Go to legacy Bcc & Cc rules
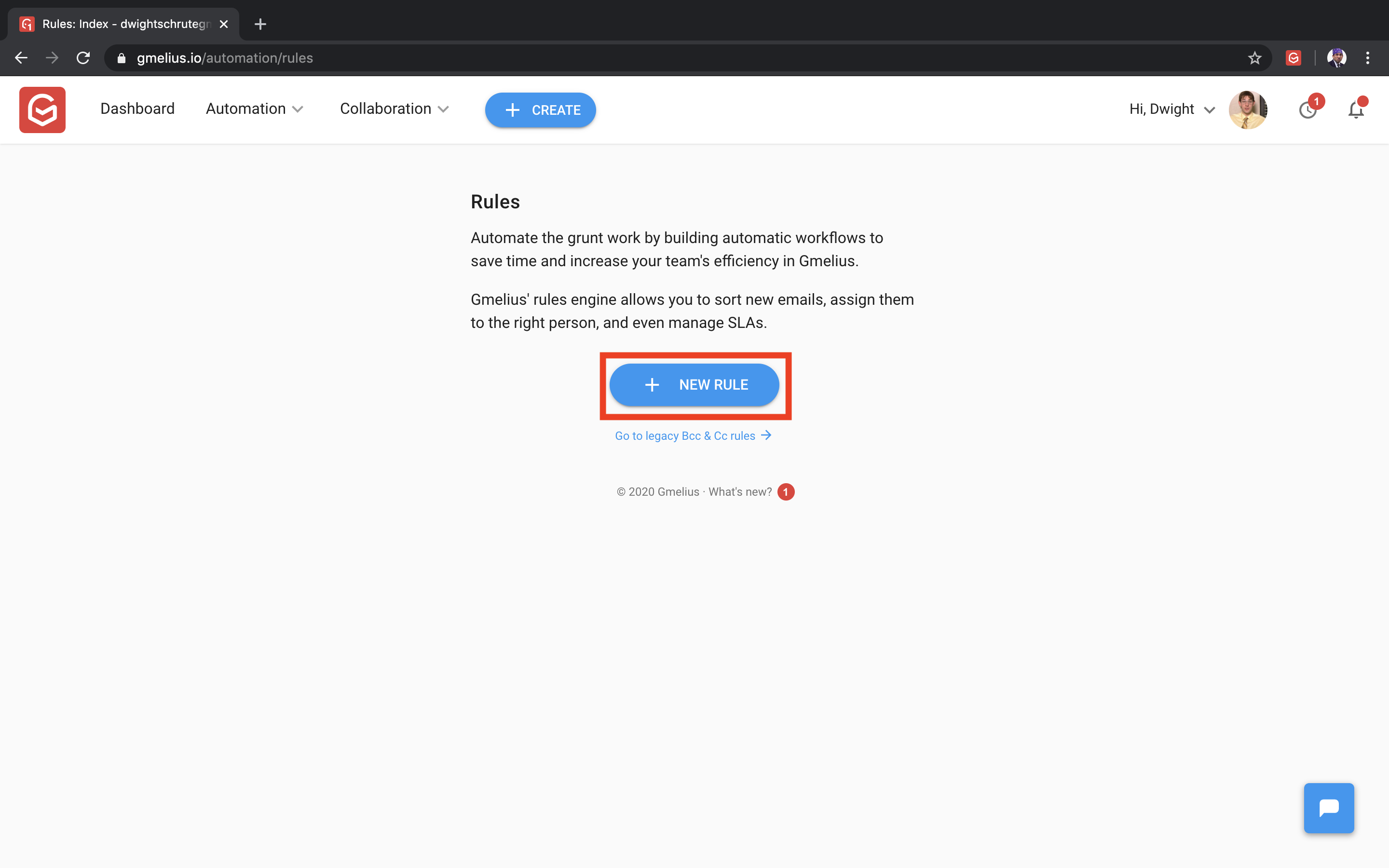The height and width of the screenshot is (868, 1389). [694, 436]
